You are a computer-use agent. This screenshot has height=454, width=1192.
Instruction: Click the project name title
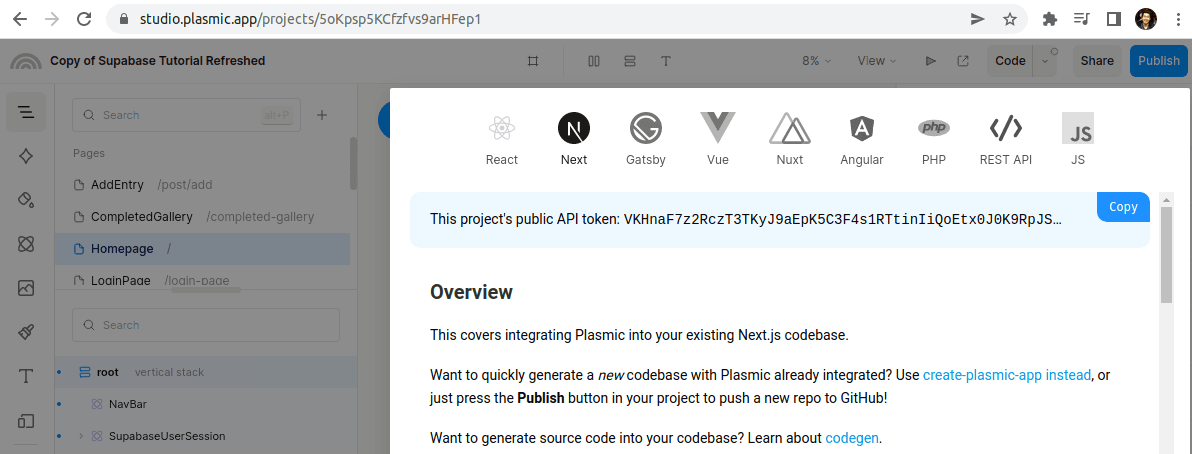[157, 61]
